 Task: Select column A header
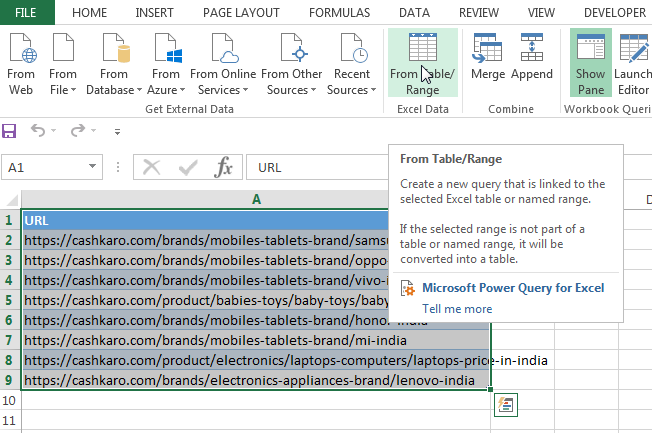coord(256,199)
